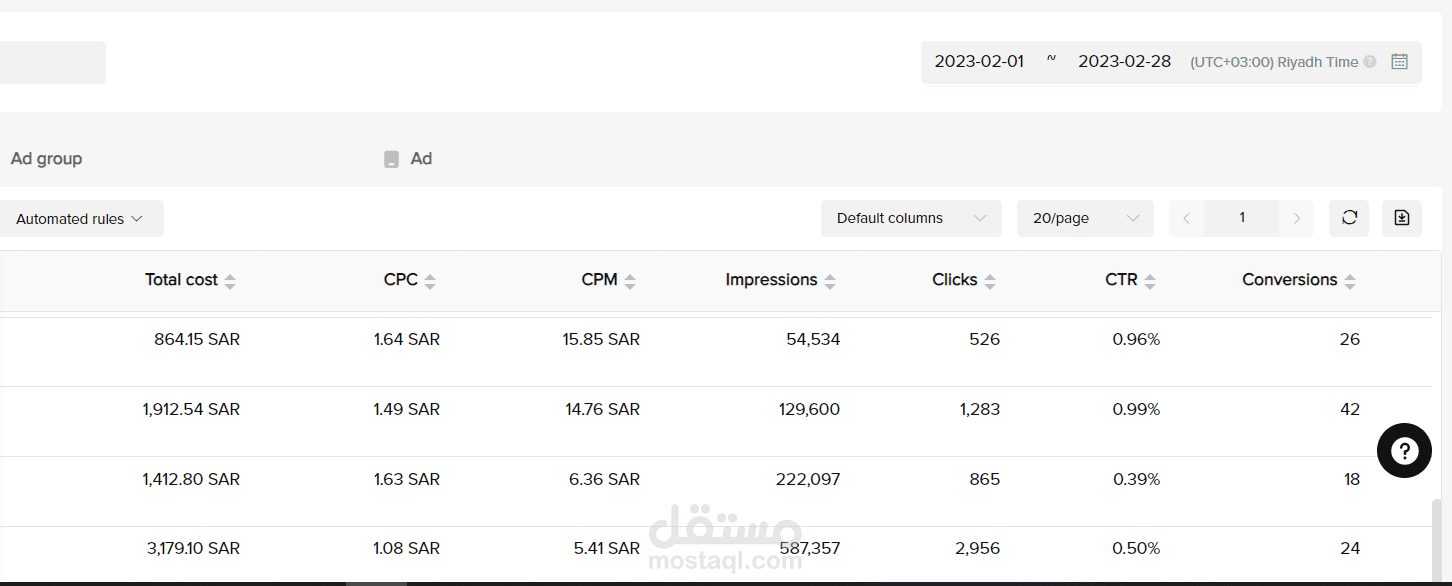1452x586 pixels.
Task: Click the page number input field
Action: click(x=1242, y=218)
